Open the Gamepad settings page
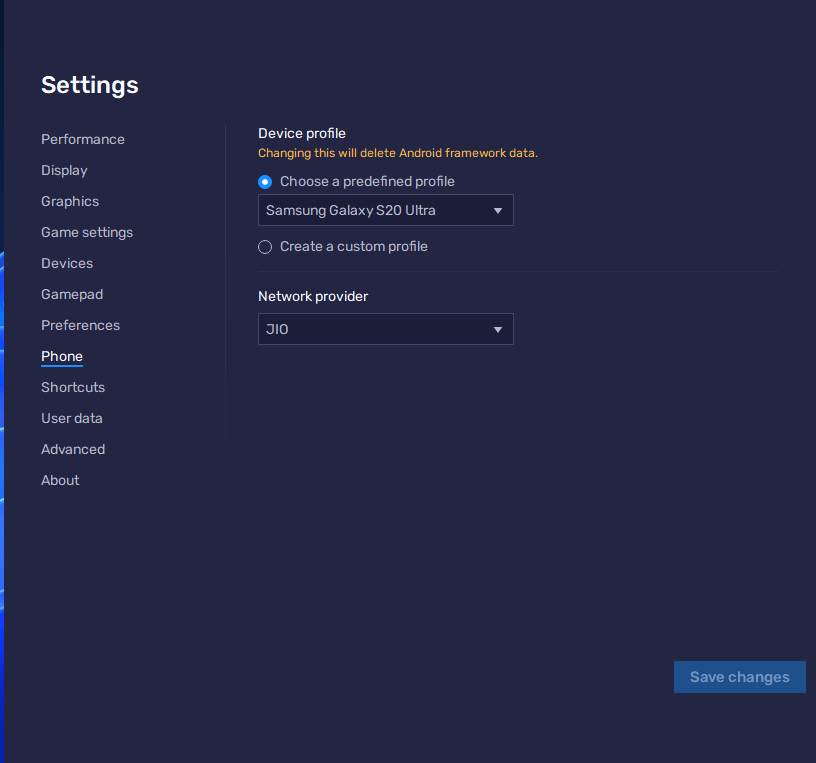This screenshot has width=816, height=763. click(72, 294)
